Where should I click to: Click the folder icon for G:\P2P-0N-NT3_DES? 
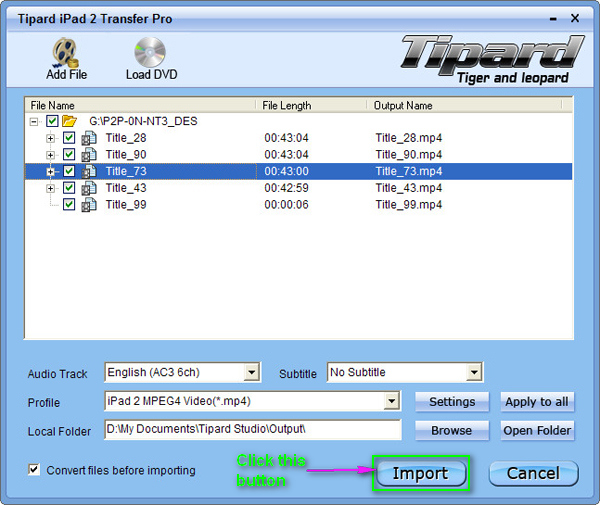point(70,121)
